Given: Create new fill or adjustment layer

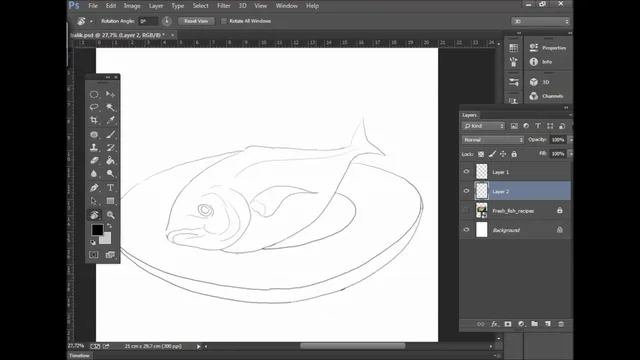Looking at the screenshot, I should pyautogui.click(x=521, y=324).
